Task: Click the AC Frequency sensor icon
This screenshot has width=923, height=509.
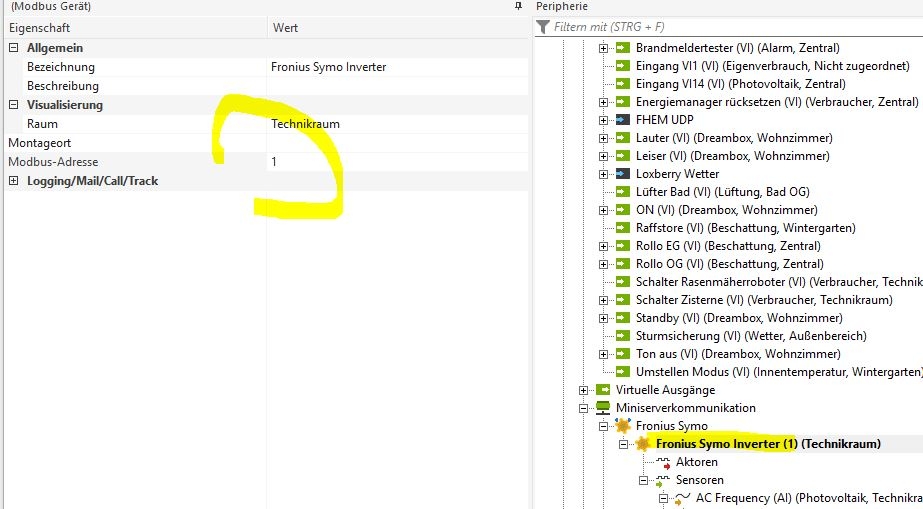Action: click(x=683, y=499)
